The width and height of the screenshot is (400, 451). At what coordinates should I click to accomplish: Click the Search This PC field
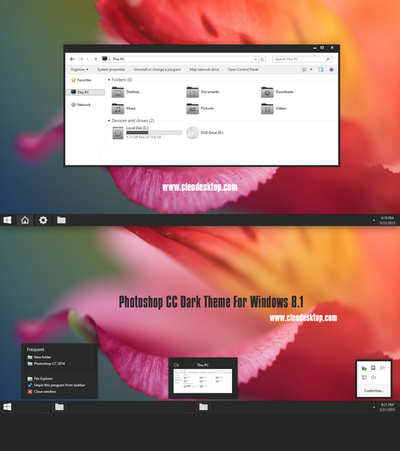point(302,59)
